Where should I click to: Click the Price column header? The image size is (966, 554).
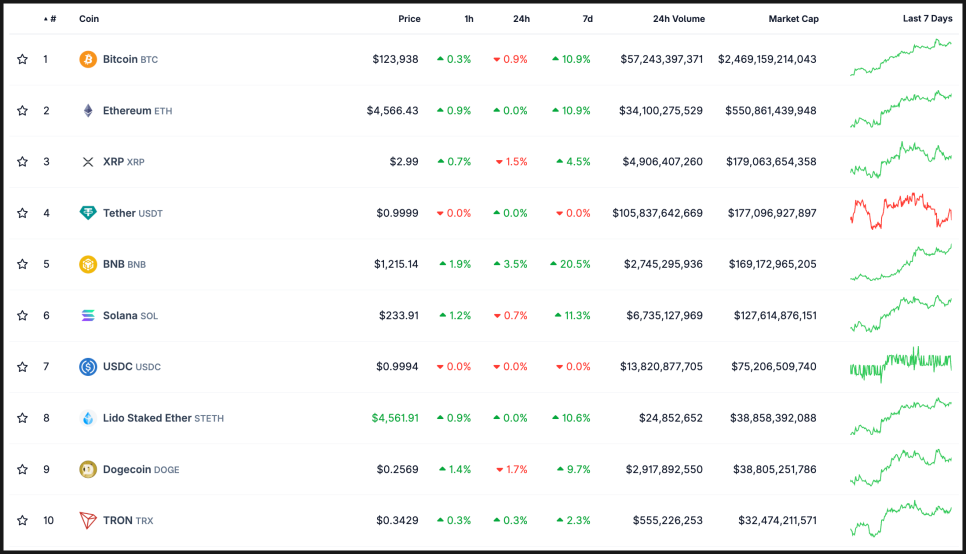pyautogui.click(x=409, y=19)
